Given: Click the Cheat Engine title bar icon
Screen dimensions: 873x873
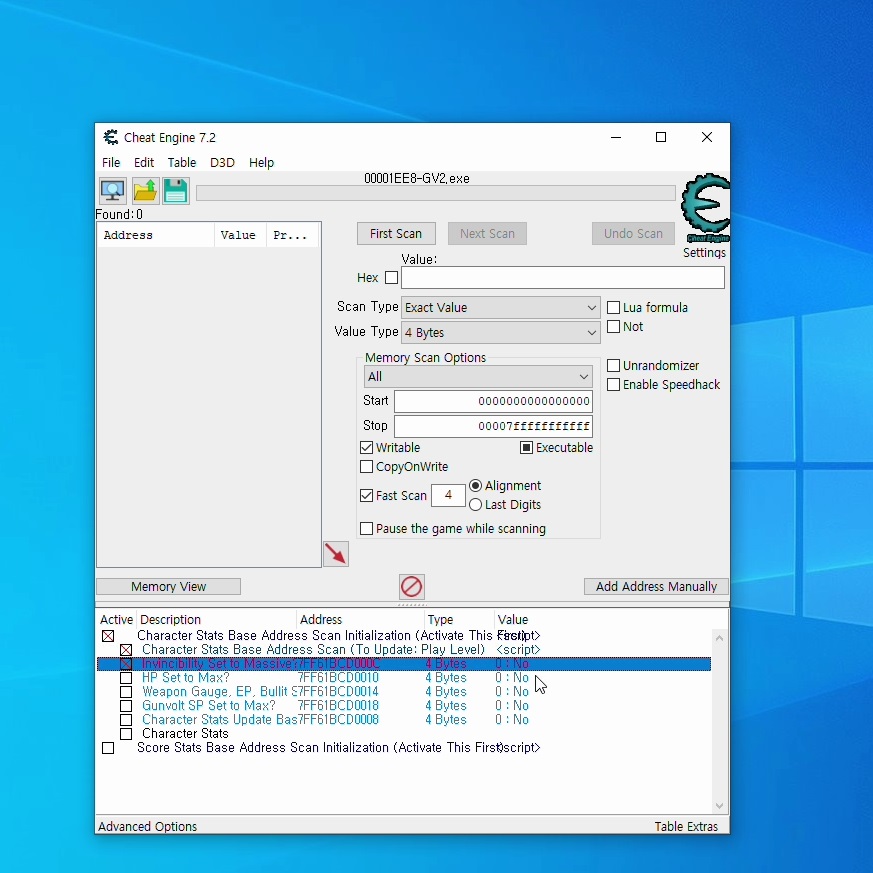Looking at the screenshot, I should [111, 138].
